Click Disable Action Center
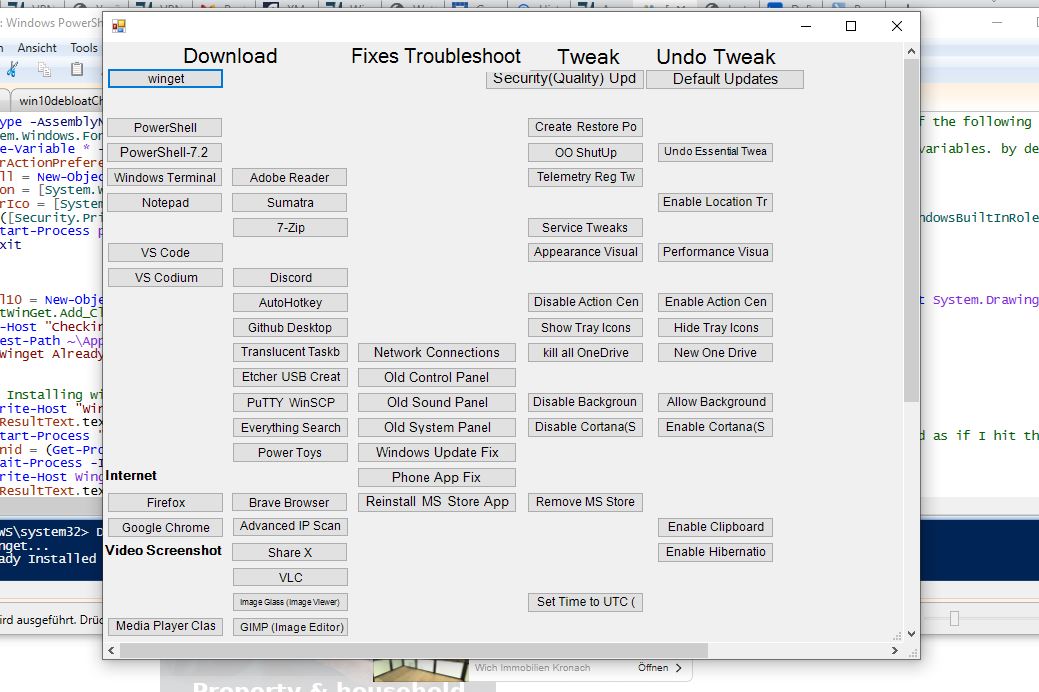This screenshot has width=1039, height=692. click(585, 302)
